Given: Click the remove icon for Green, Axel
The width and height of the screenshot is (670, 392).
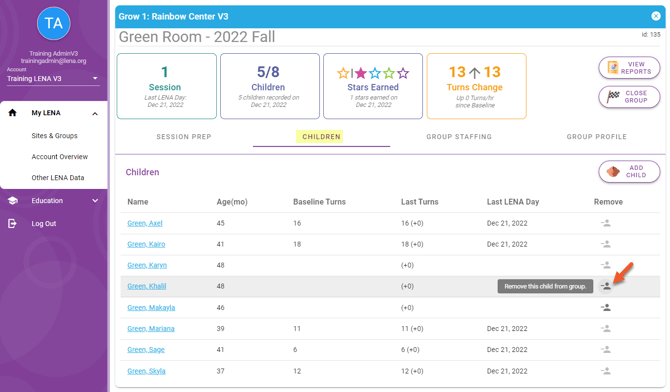Looking at the screenshot, I should click(x=605, y=223).
